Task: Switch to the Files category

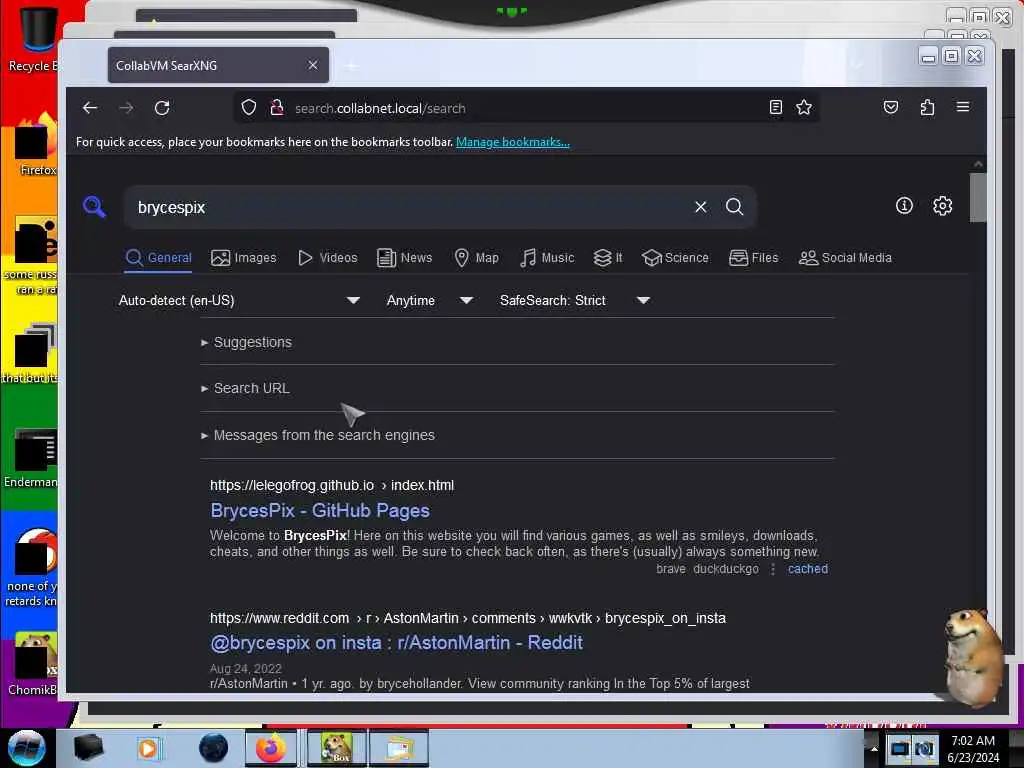Action: 754,258
